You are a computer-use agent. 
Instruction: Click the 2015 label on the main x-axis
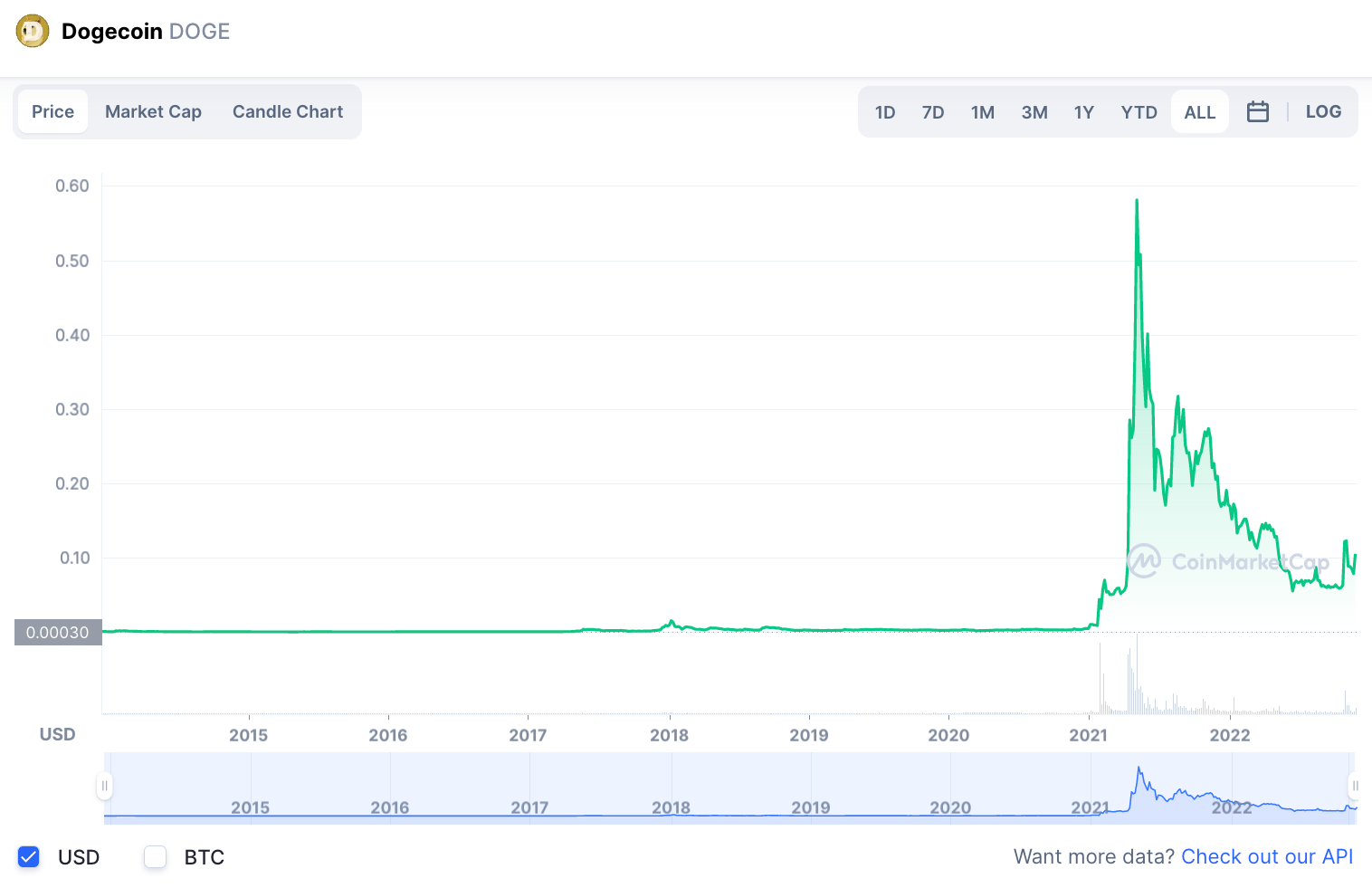click(248, 735)
